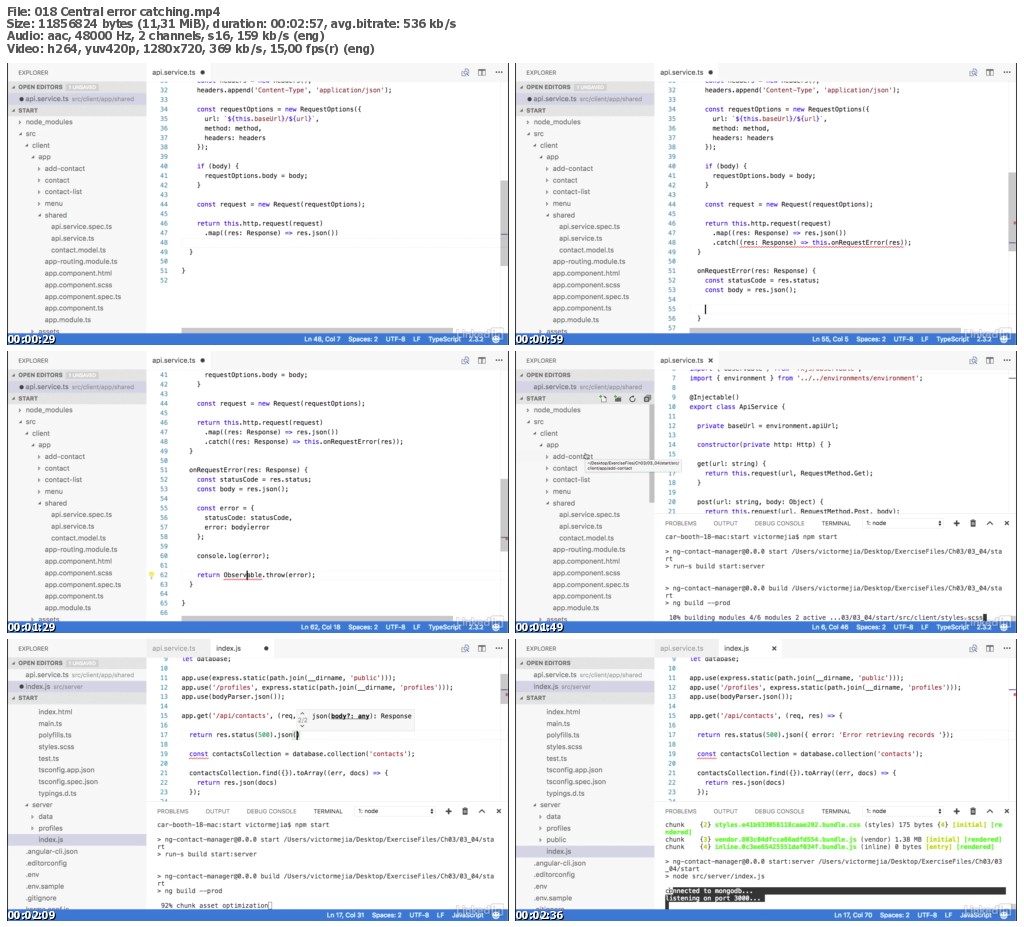Open app-routing.module.ts in 00:01:29 explorer
Viewport: 1024px width, 927px height.
point(81,550)
